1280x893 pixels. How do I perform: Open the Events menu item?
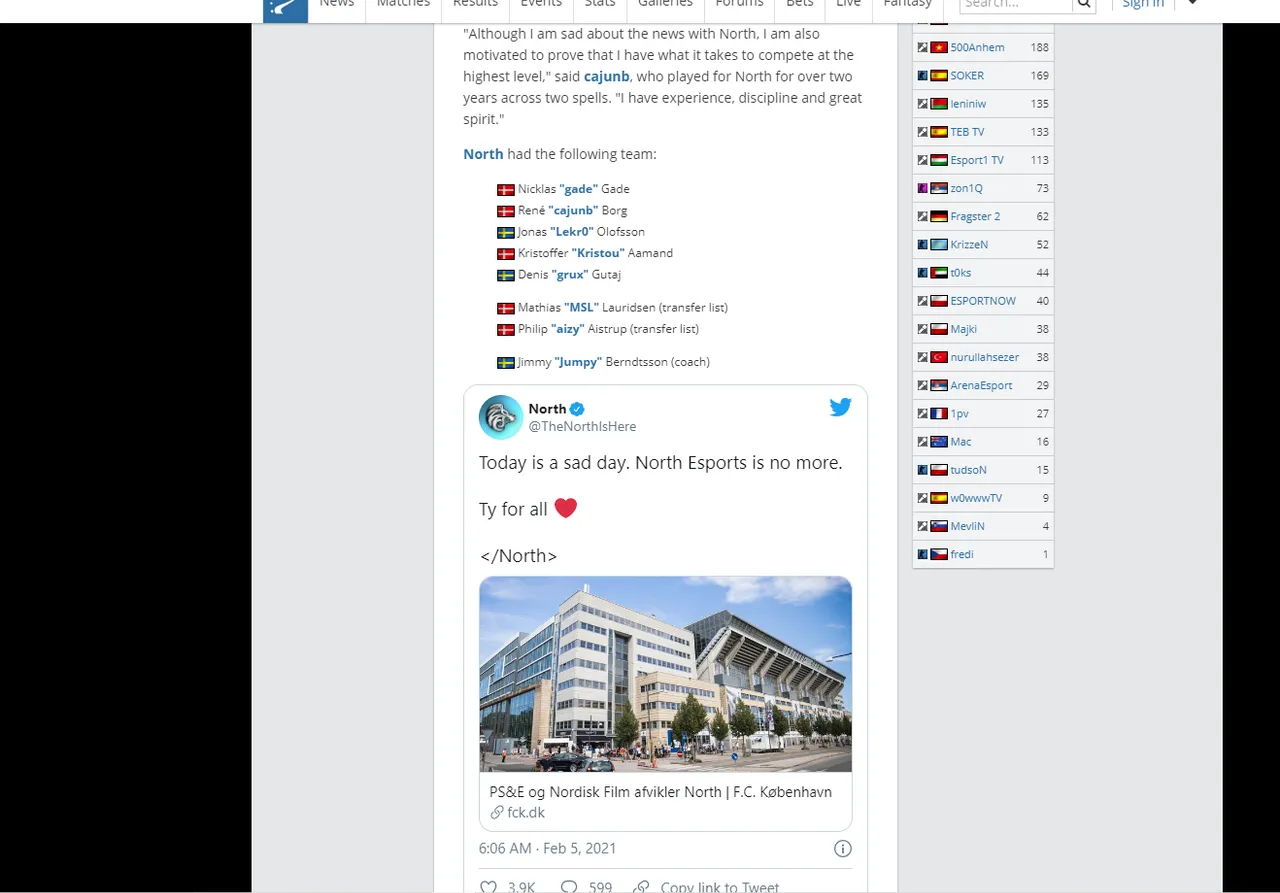point(541,5)
